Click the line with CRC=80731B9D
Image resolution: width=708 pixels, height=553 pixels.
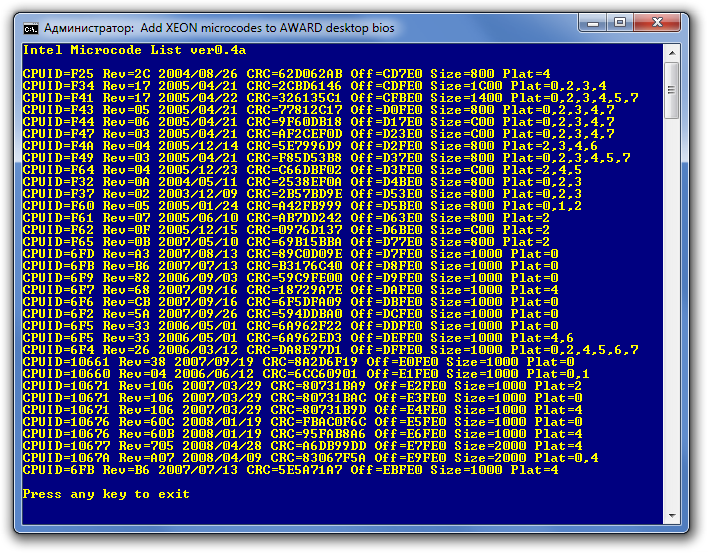point(303,410)
